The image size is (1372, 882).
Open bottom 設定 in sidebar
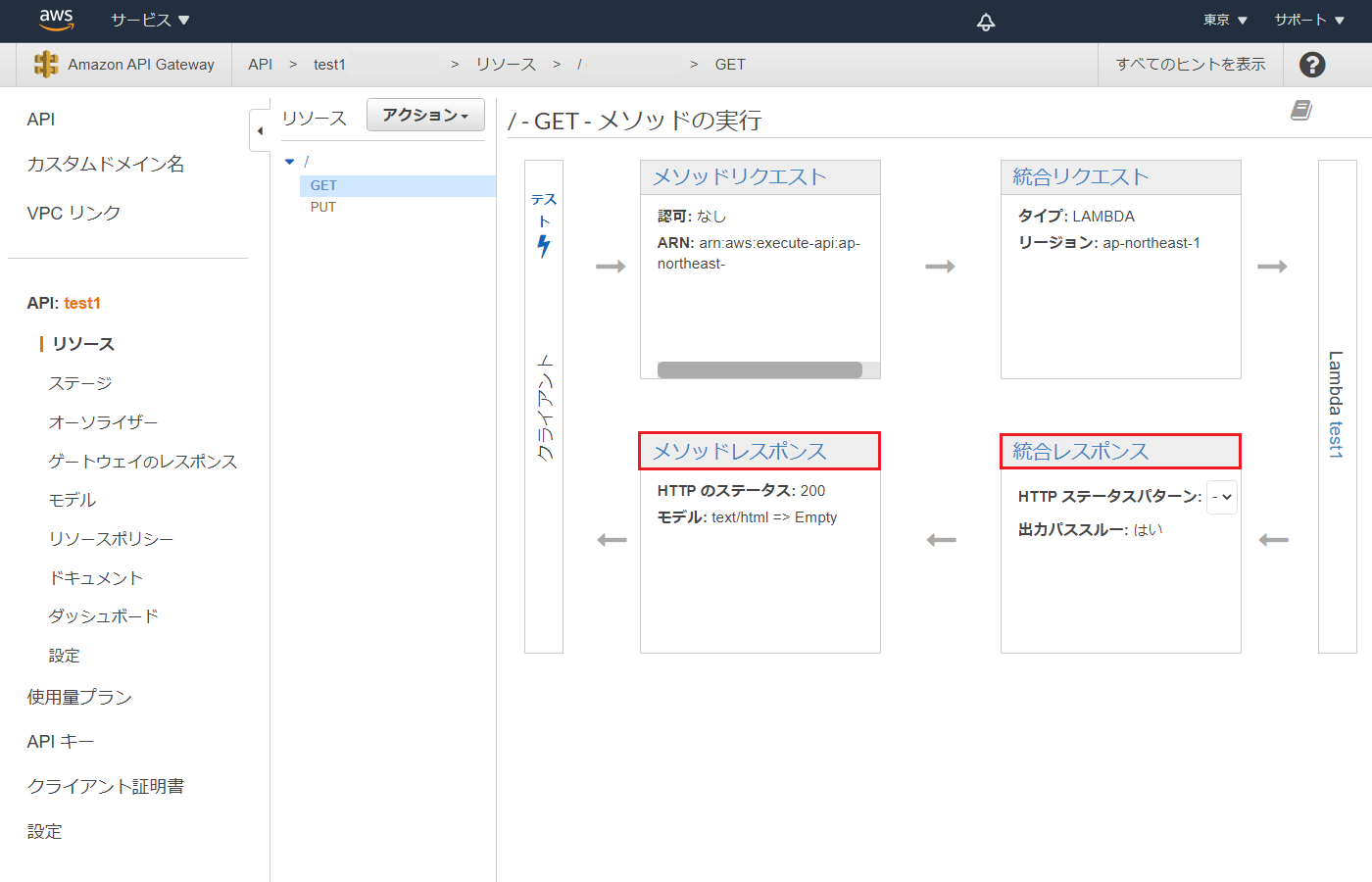pyautogui.click(x=44, y=831)
